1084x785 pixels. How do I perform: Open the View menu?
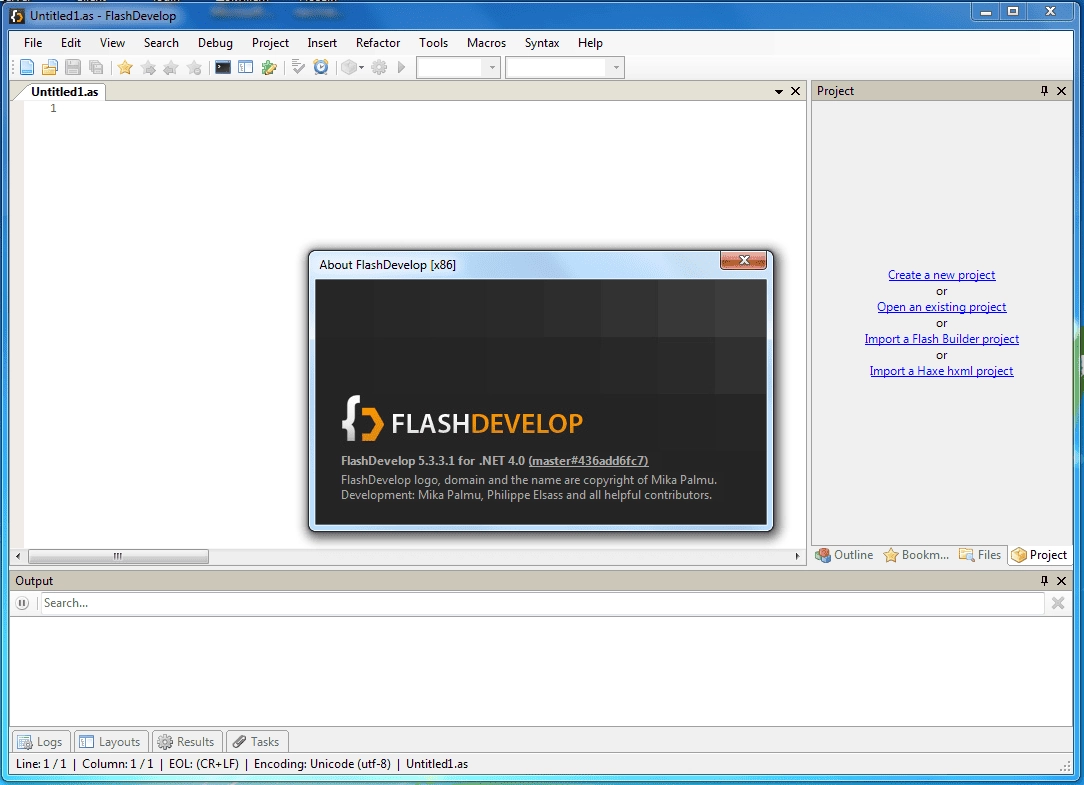coord(112,43)
